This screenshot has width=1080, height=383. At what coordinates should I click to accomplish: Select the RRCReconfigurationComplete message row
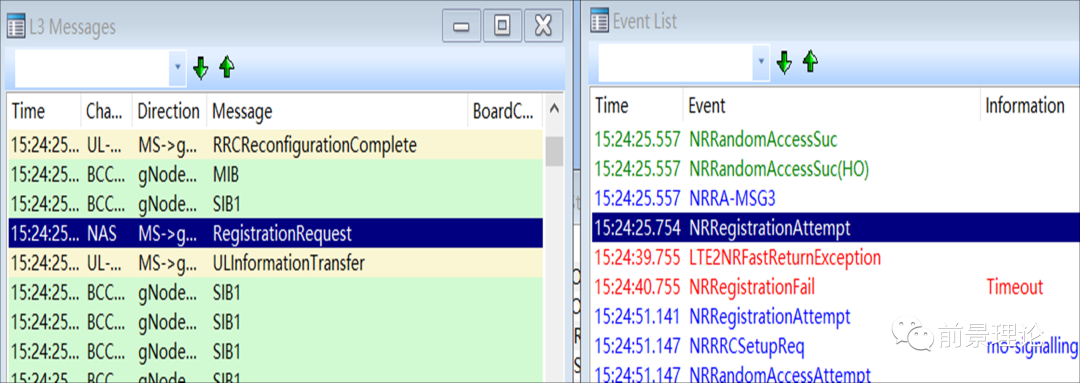point(276,145)
